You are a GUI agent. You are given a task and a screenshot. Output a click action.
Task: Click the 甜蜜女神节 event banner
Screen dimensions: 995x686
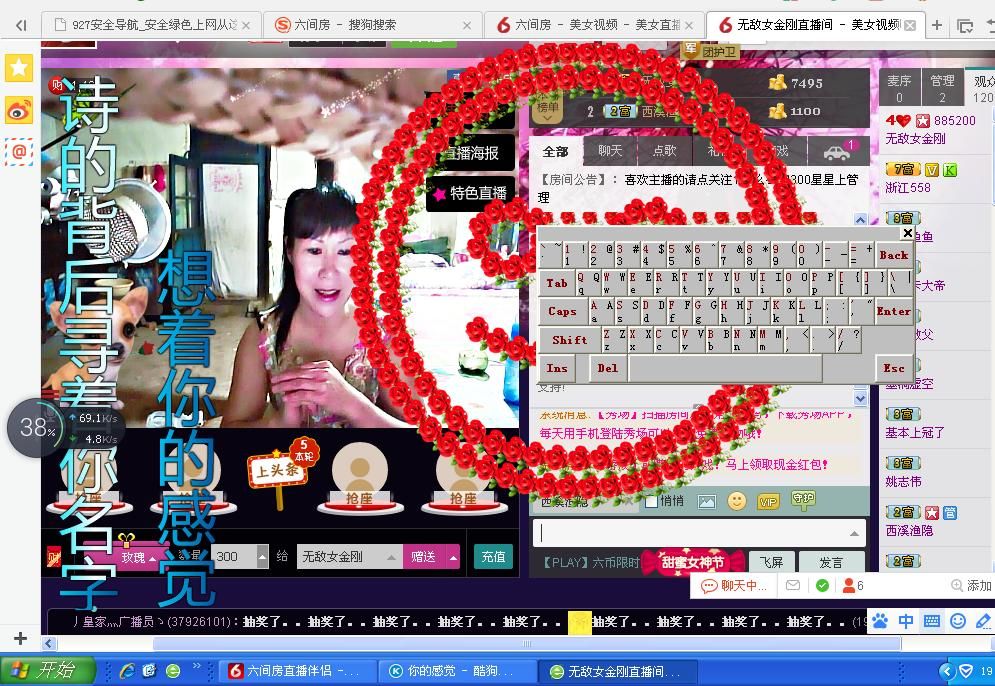pyautogui.click(x=693, y=562)
